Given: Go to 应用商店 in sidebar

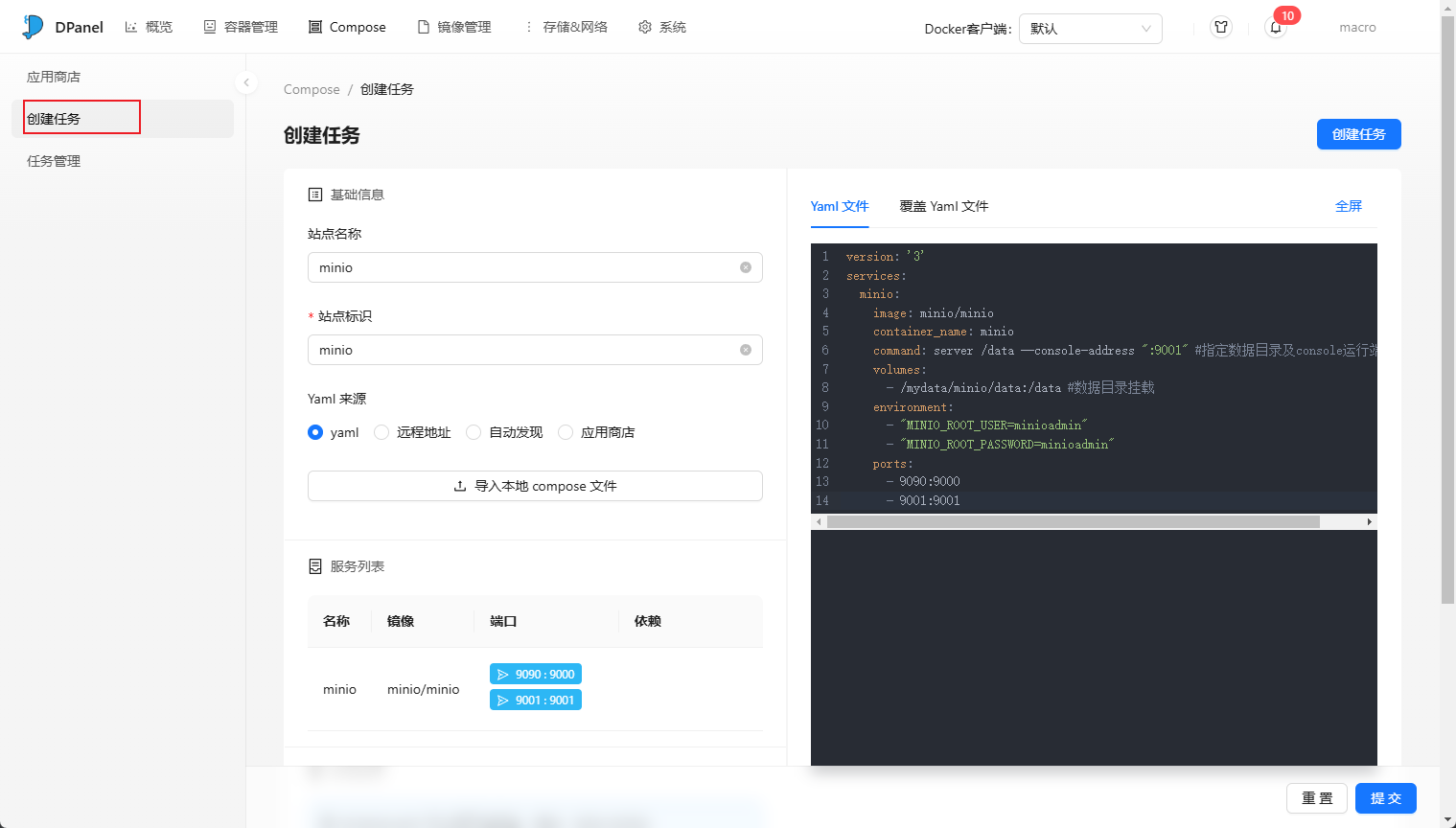Looking at the screenshot, I should click(123, 77).
